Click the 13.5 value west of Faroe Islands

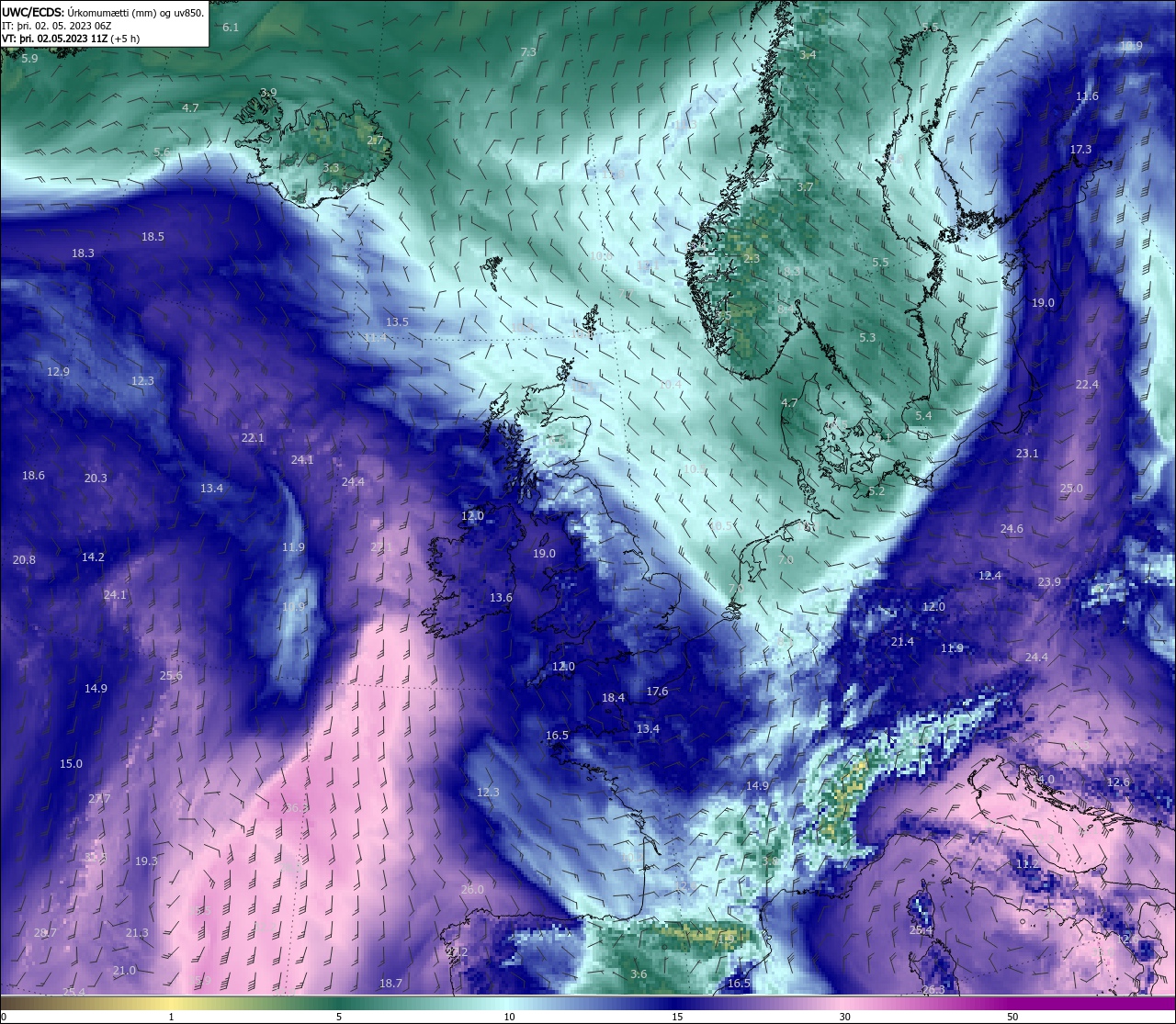pos(397,321)
